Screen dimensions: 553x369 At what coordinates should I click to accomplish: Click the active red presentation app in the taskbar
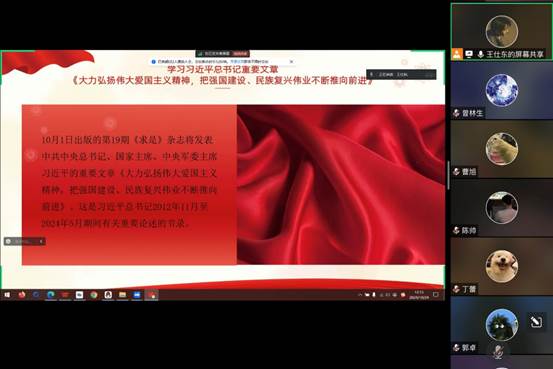coord(152,295)
